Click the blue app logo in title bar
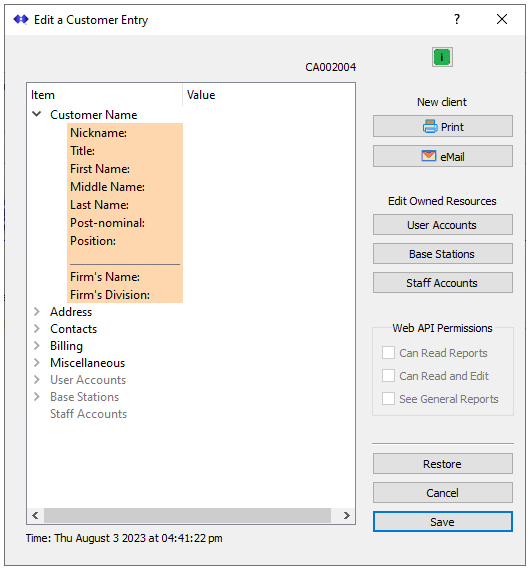The height and width of the screenshot is (570, 530). (x=21, y=19)
